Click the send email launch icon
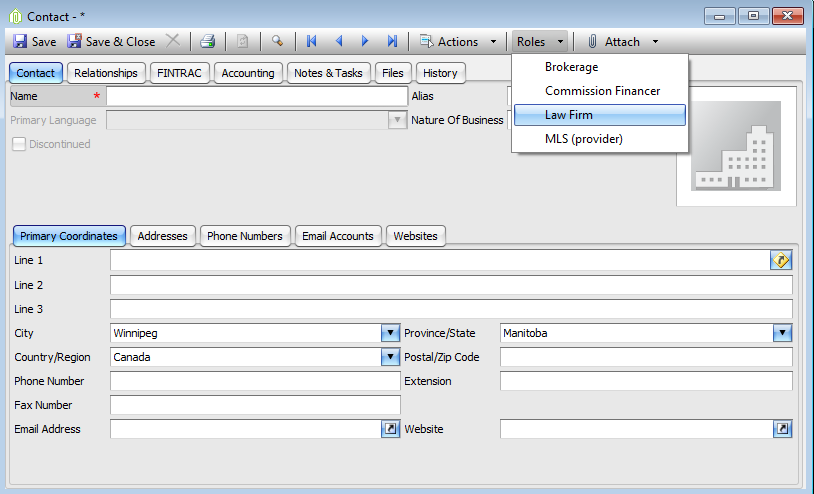This screenshot has height=494, width=814. (390, 429)
